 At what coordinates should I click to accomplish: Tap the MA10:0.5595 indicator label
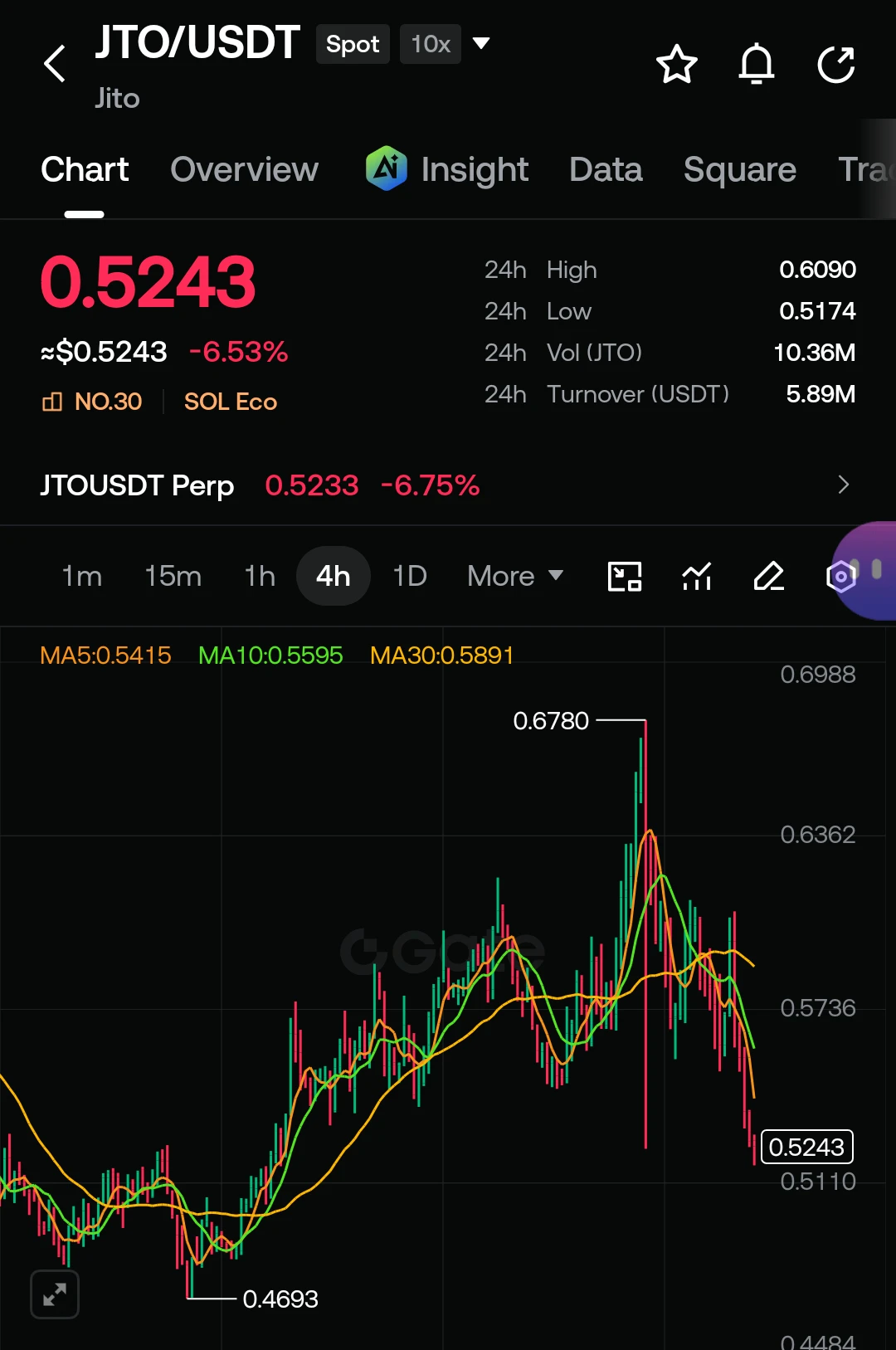270,656
